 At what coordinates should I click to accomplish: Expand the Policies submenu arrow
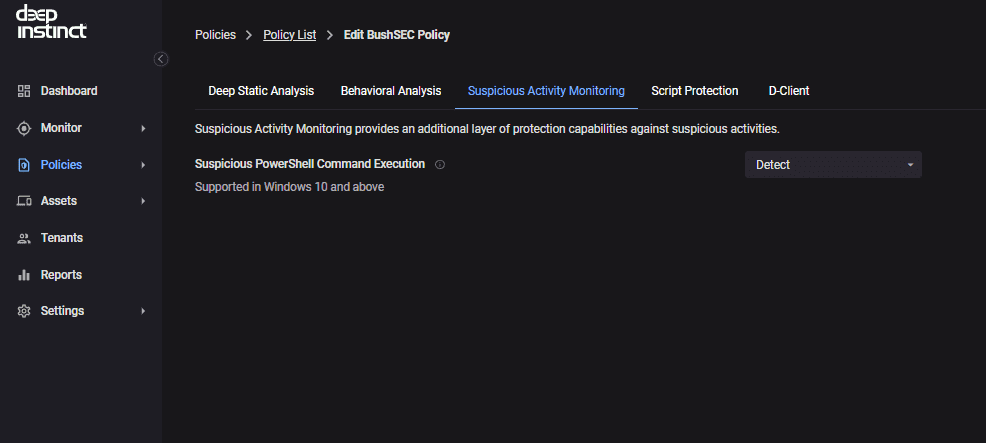click(143, 165)
